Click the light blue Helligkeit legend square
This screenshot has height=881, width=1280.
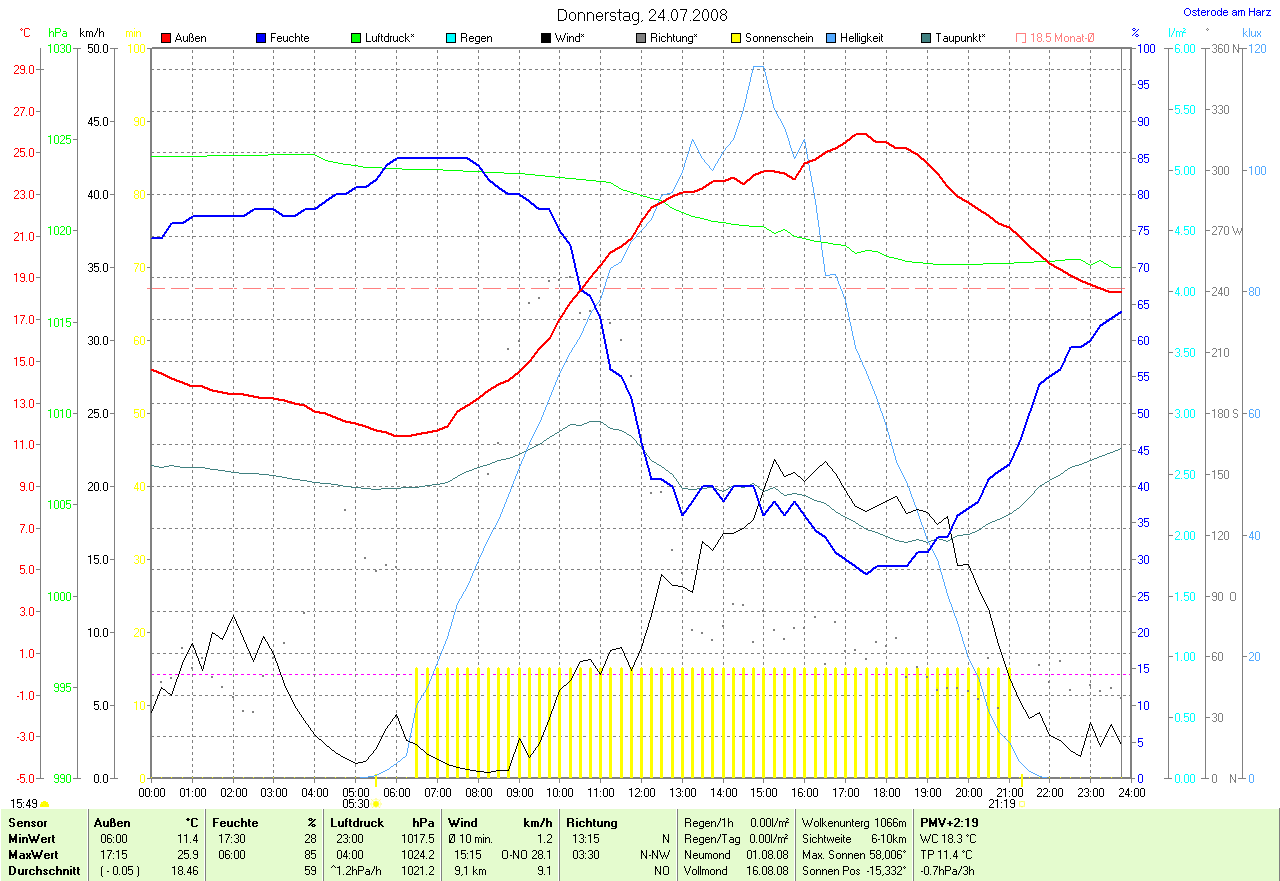click(831, 38)
